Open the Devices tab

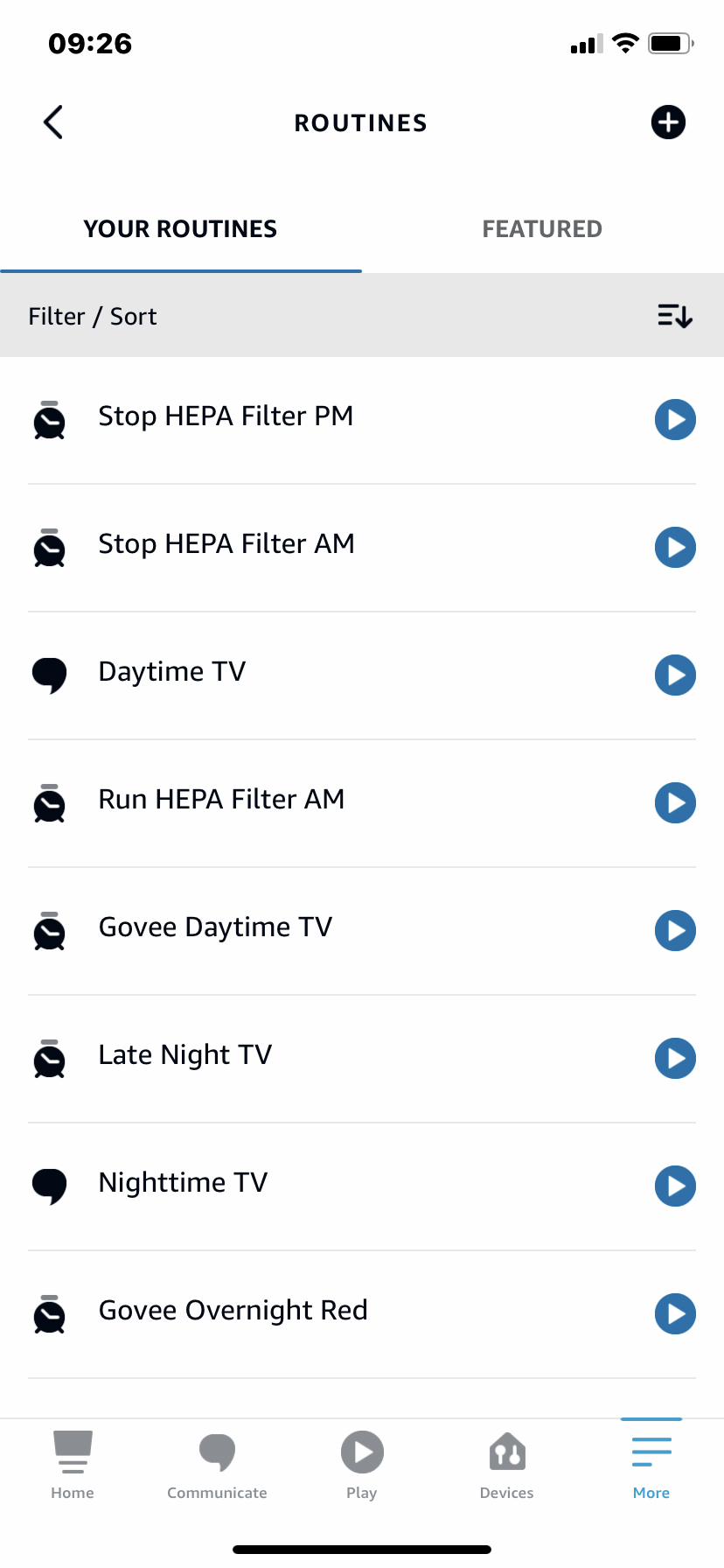pos(506,1465)
